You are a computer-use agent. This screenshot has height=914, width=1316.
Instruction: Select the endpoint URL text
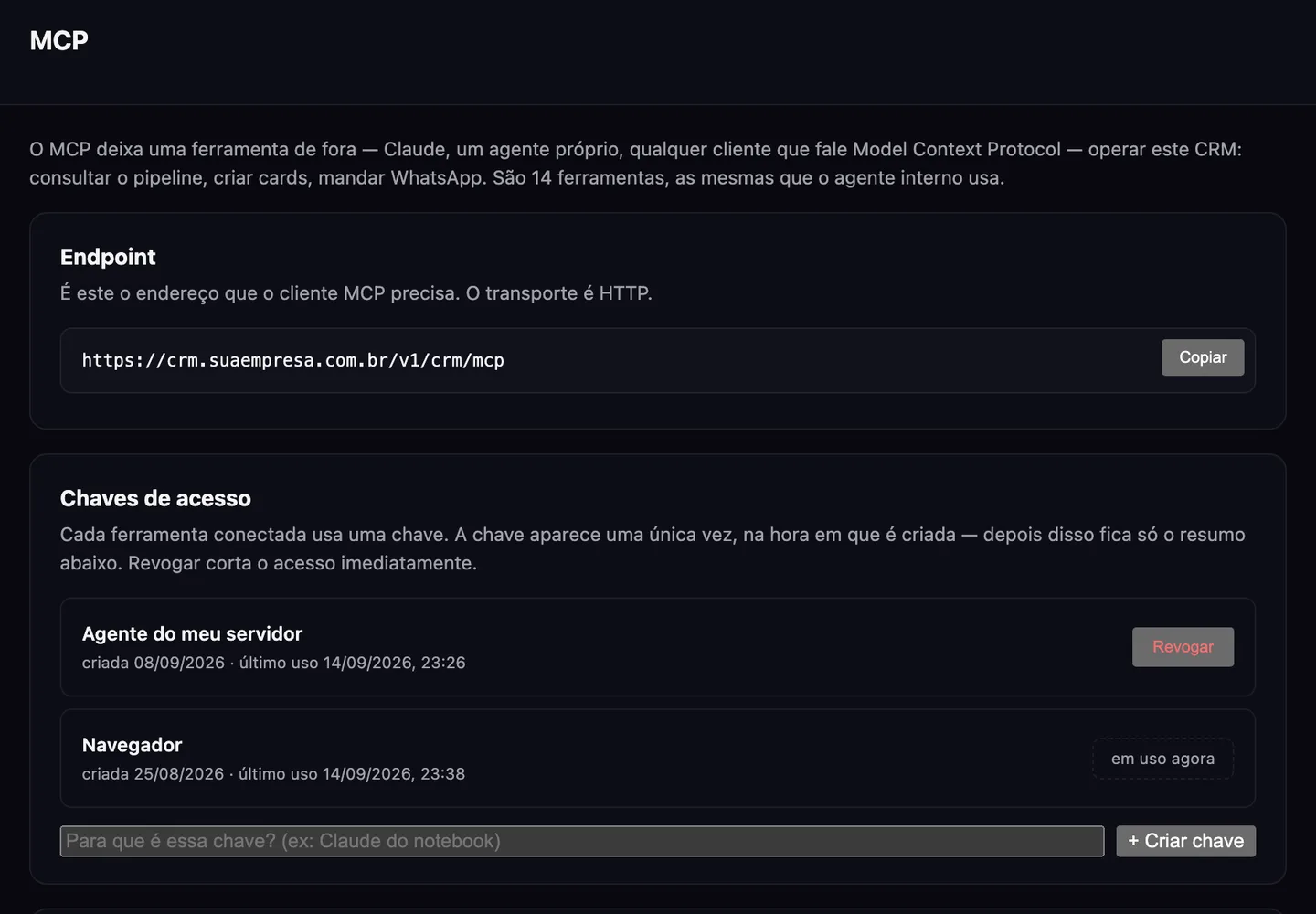(x=293, y=360)
